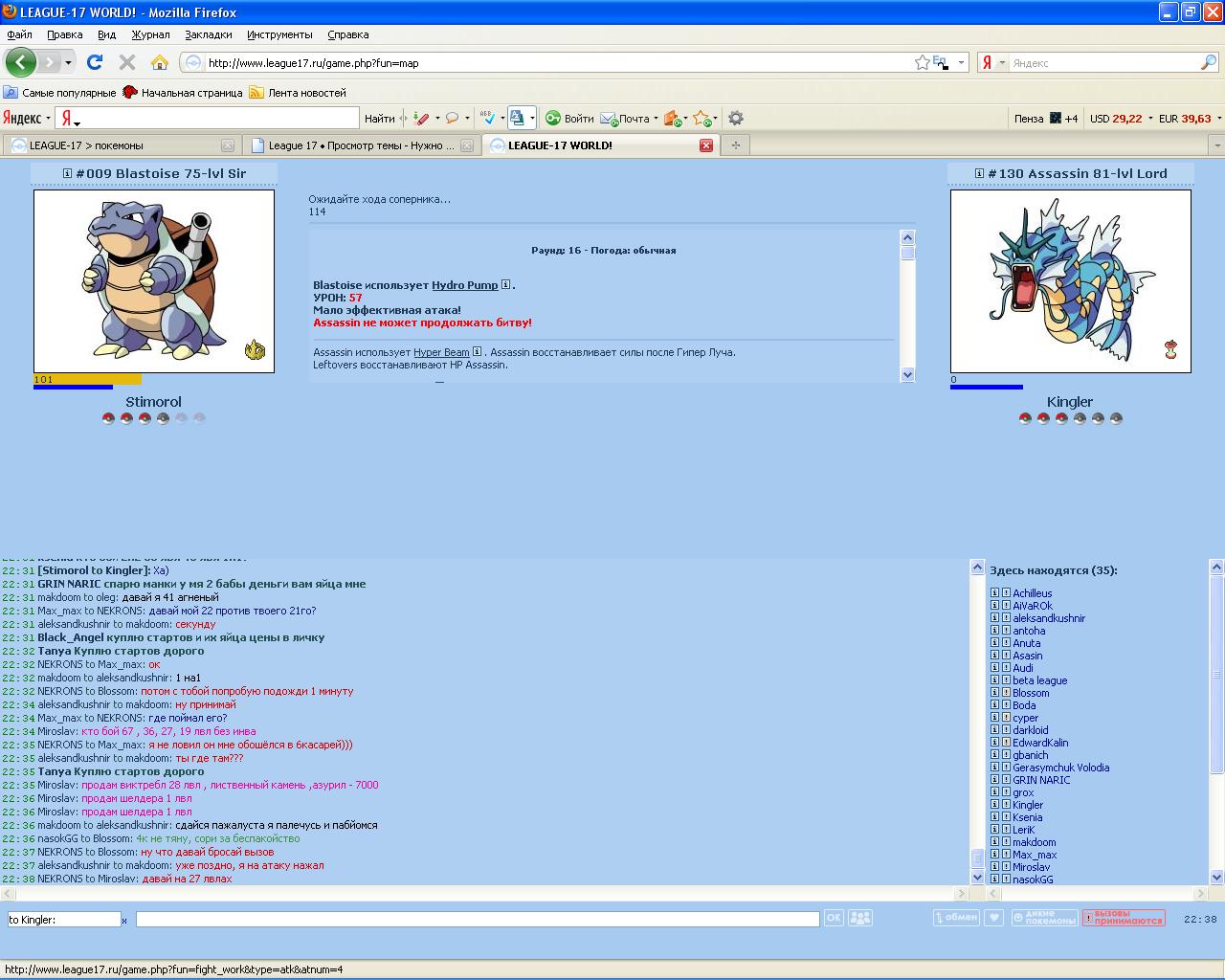Click the chat message input field
This screenshot has width=1225, height=980.
point(478,919)
